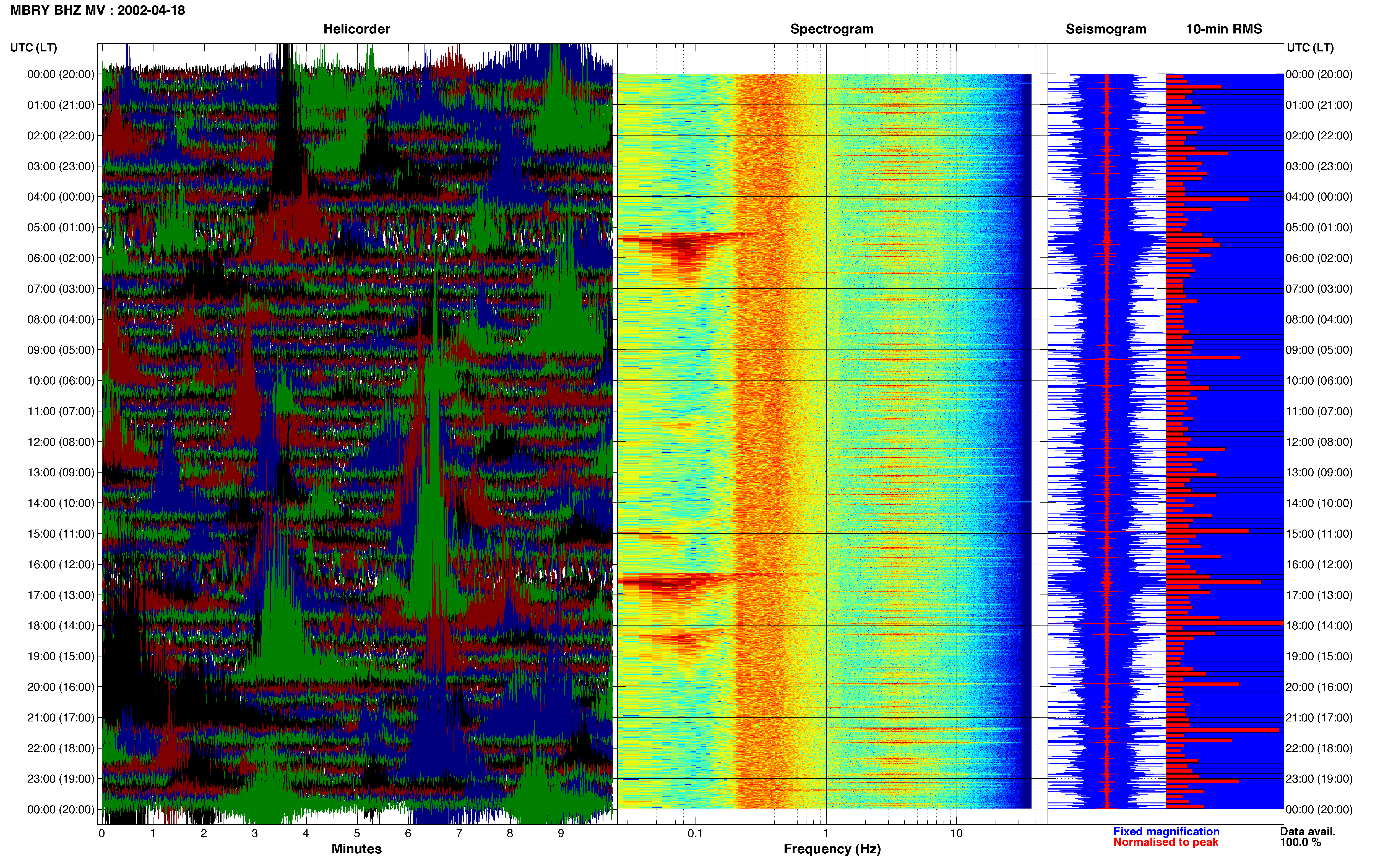The image size is (1388, 868).
Task: Click the left '07:00 (03:00)' time label
Action: (x=61, y=289)
